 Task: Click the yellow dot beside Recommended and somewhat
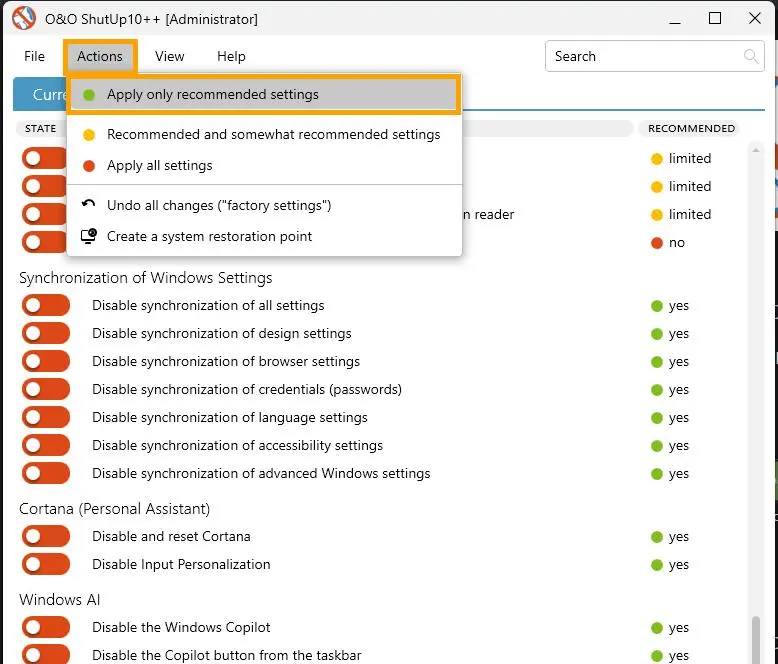pos(89,135)
